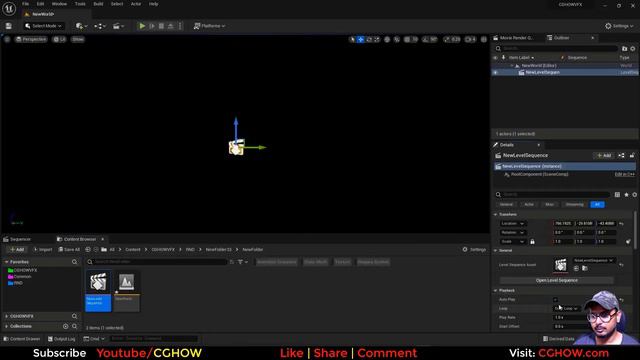Click Save All in Content Browser
The width and height of the screenshot is (640, 360).
69,249
